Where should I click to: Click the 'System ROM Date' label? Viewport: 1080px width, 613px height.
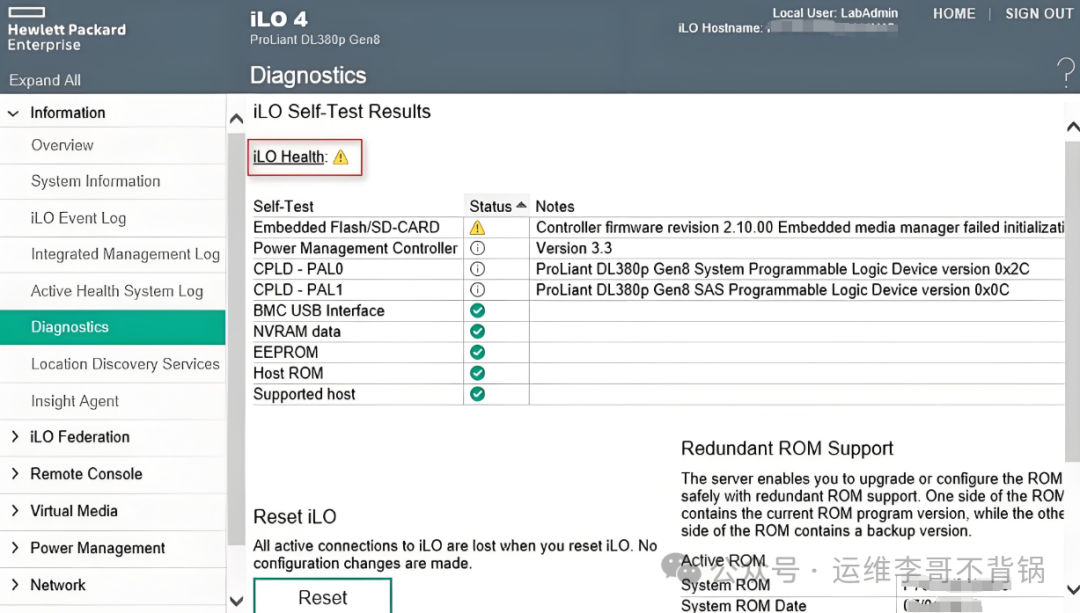click(x=743, y=605)
